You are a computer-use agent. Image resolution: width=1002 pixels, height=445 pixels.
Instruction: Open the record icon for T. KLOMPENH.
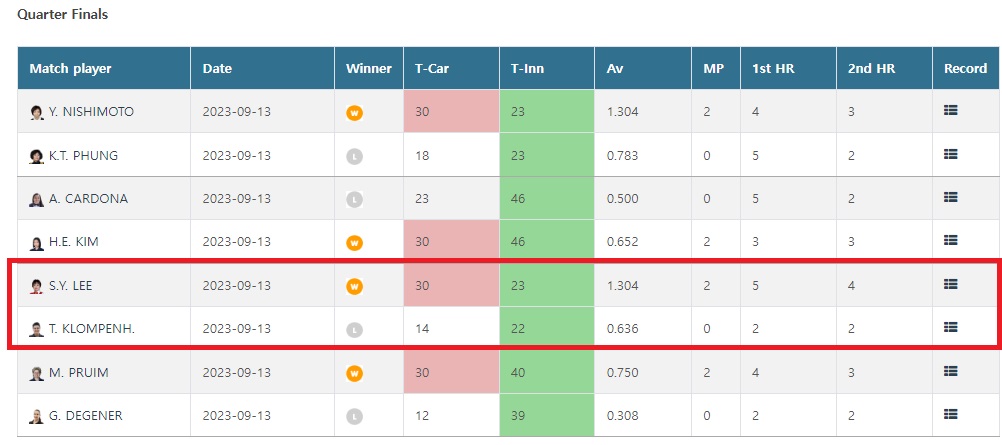pos(950,327)
